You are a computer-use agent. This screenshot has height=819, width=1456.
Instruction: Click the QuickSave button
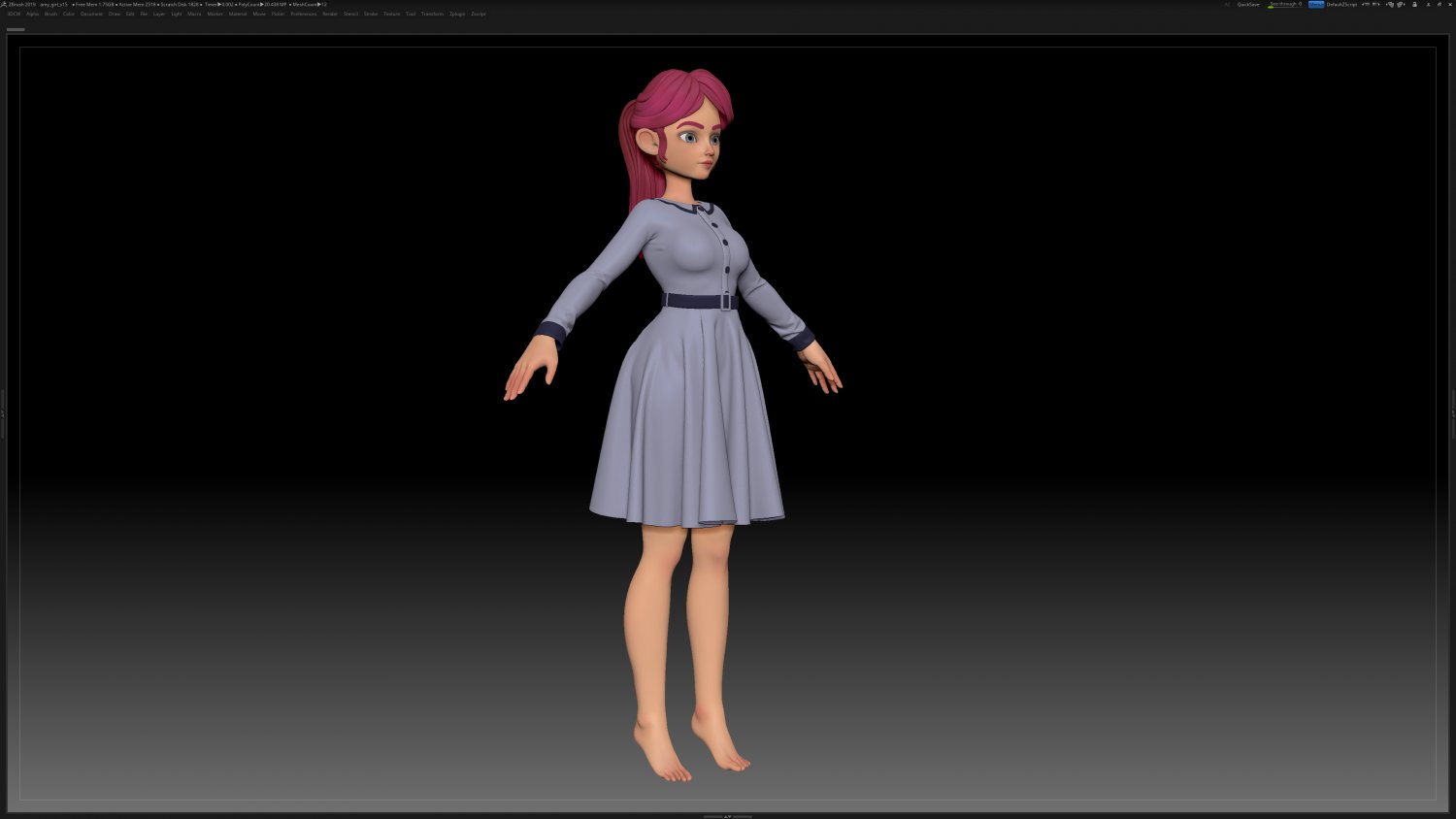(1247, 4)
